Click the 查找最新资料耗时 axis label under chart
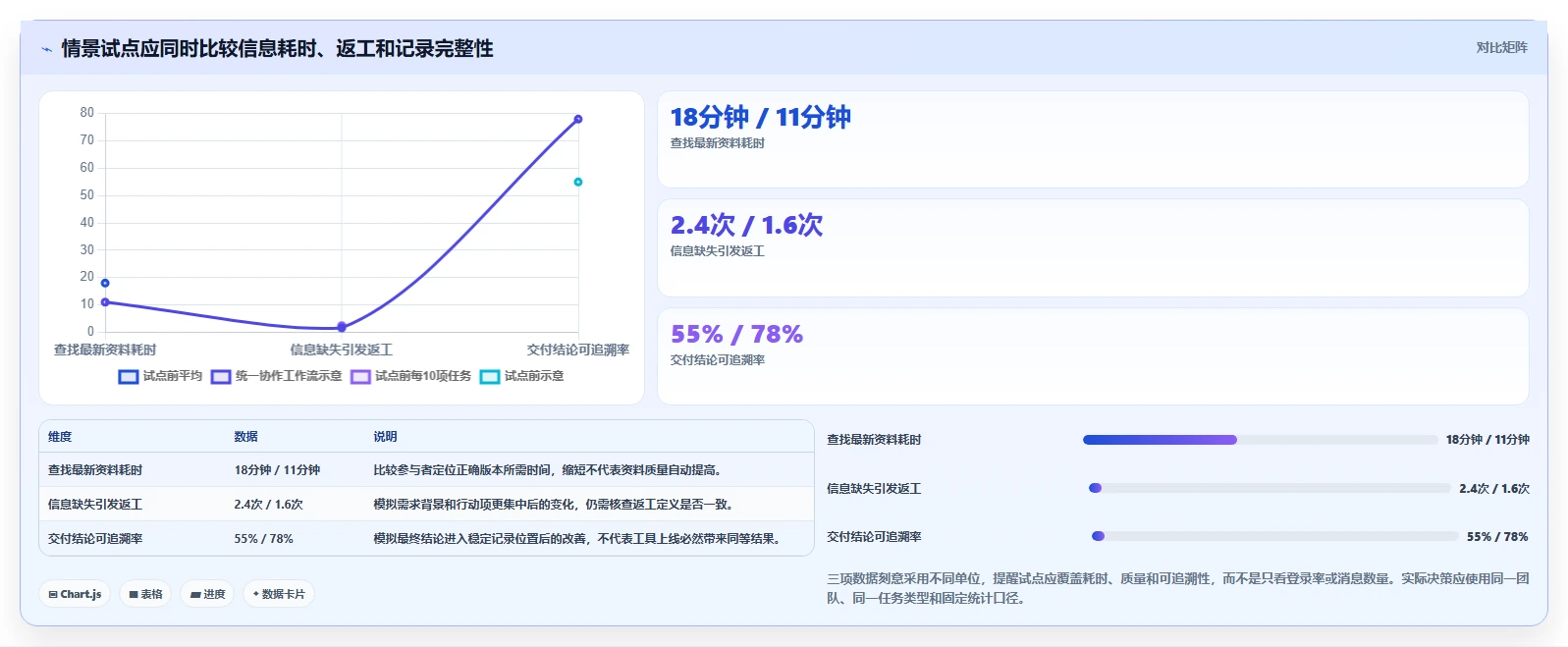This screenshot has height=647, width=1568. tap(105, 350)
